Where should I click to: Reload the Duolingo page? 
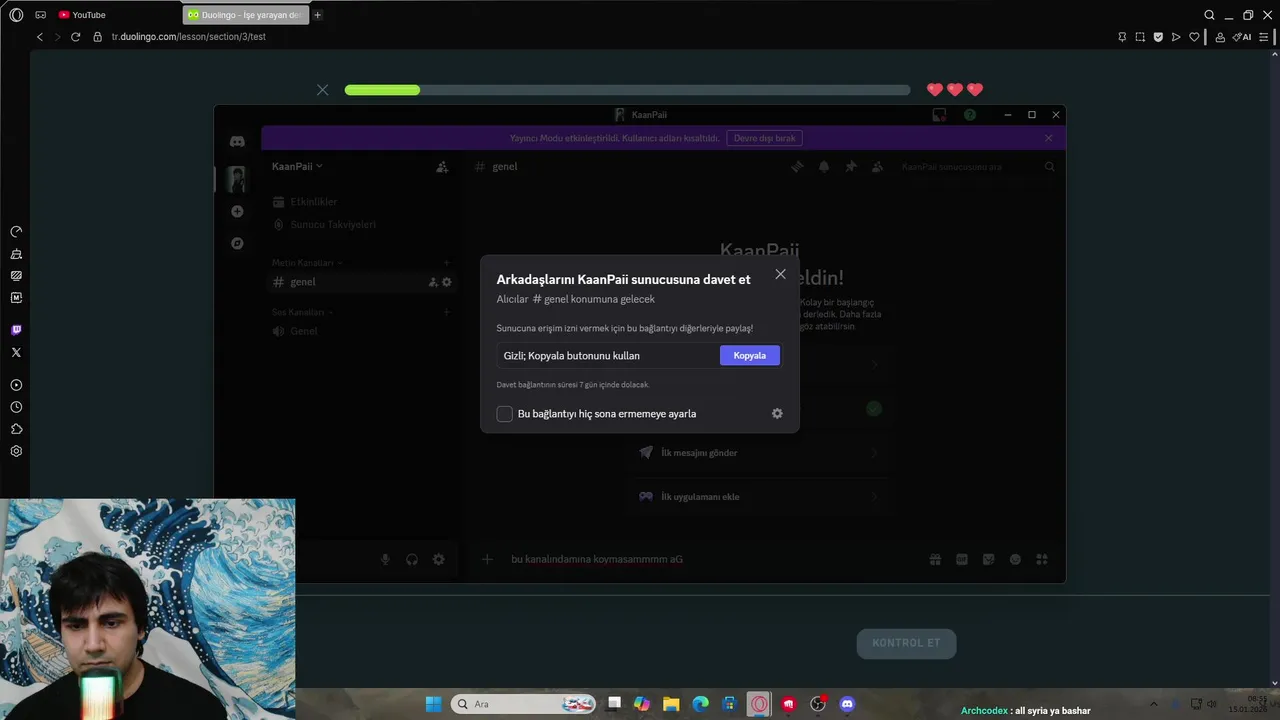[x=75, y=37]
